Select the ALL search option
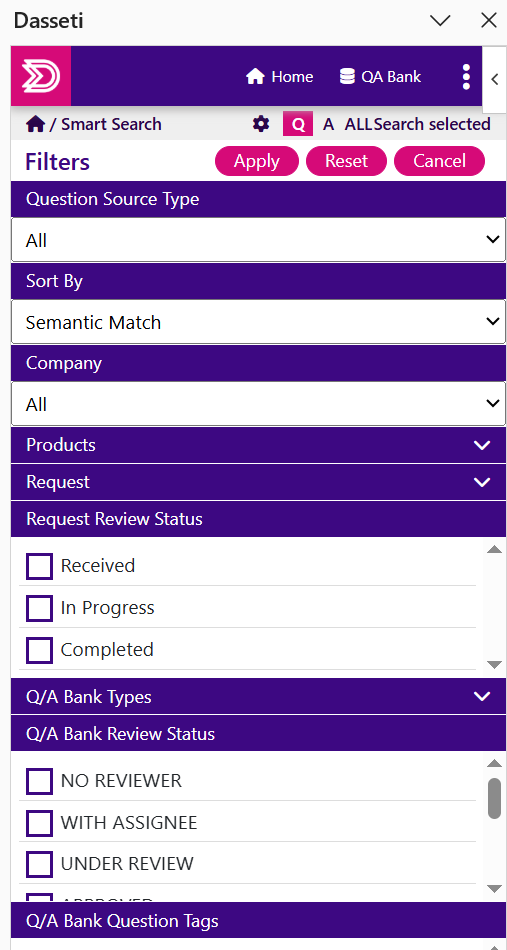 [359, 124]
